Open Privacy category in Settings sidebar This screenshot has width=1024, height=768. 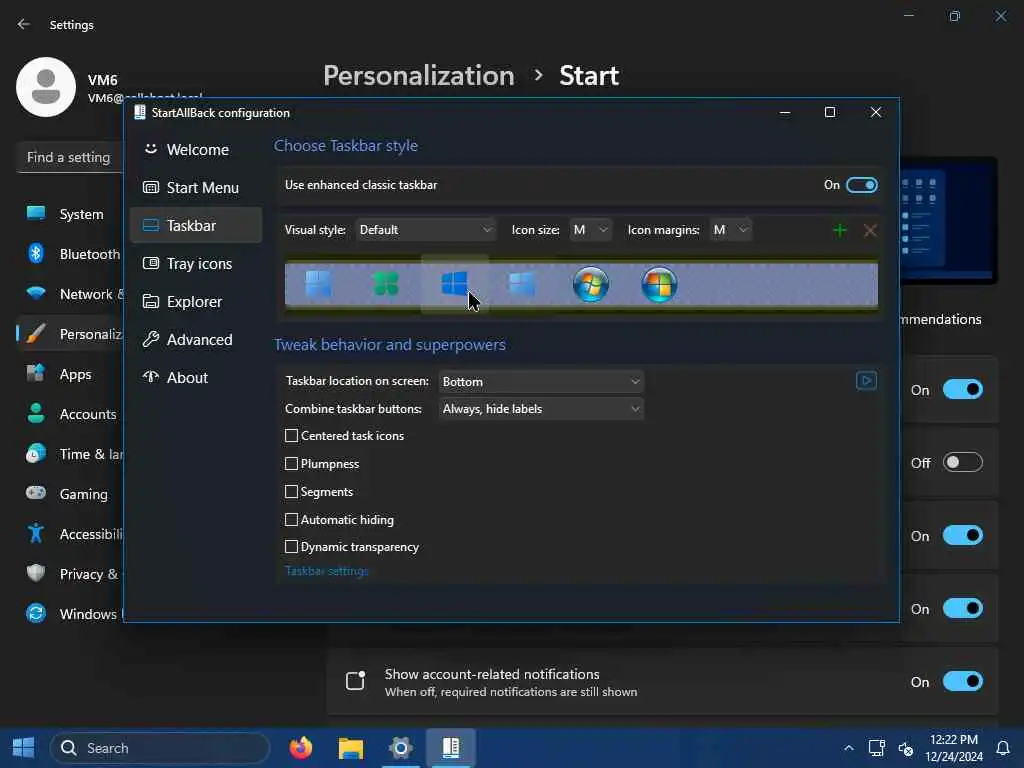(71, 574)
